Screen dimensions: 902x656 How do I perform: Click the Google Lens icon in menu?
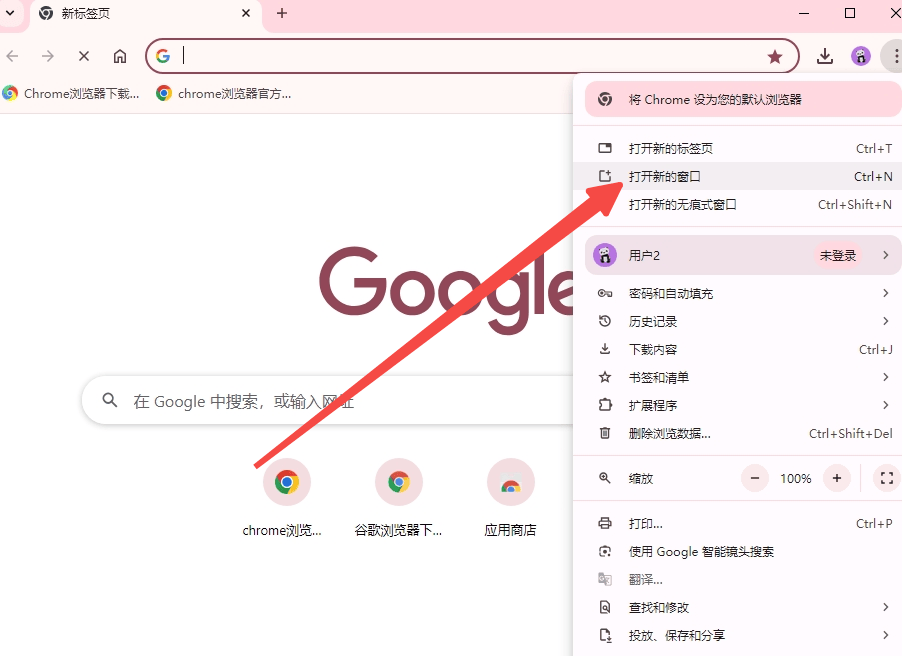(605, 551)
